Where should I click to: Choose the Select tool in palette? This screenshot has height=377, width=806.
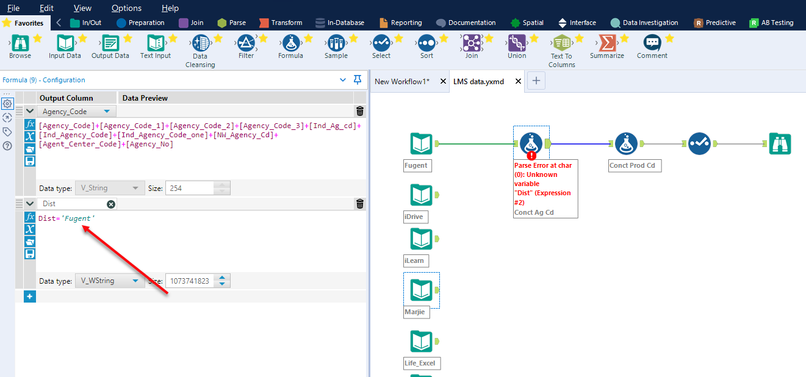pos(381,43)
